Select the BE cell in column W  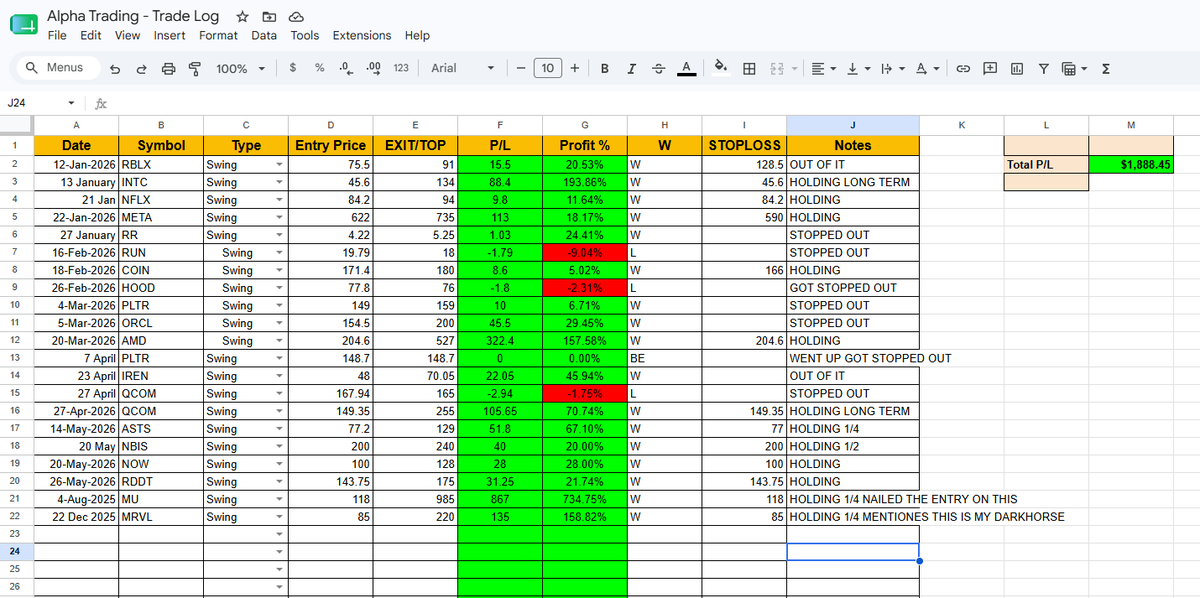click(664, 358)
